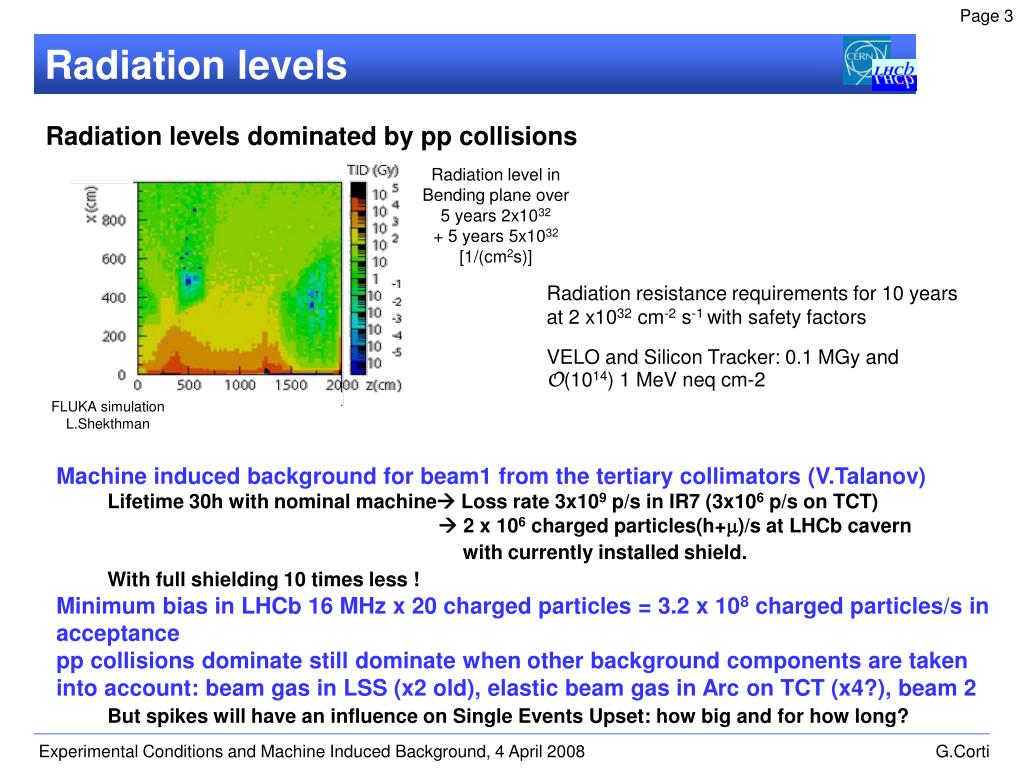
Task: Click the "Bending plane over" caption line
Action: (x=496, y=195)
